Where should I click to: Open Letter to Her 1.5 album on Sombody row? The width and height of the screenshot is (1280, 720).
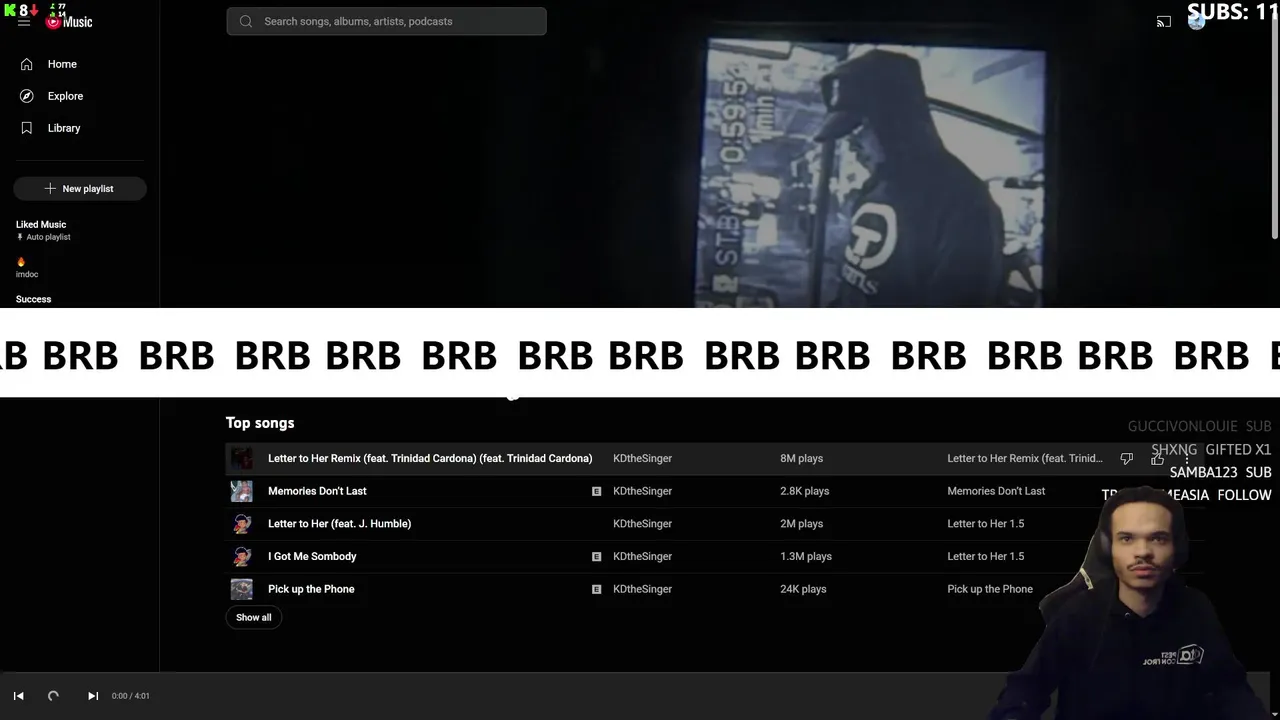pyautogui.click(x=985, y=556)
